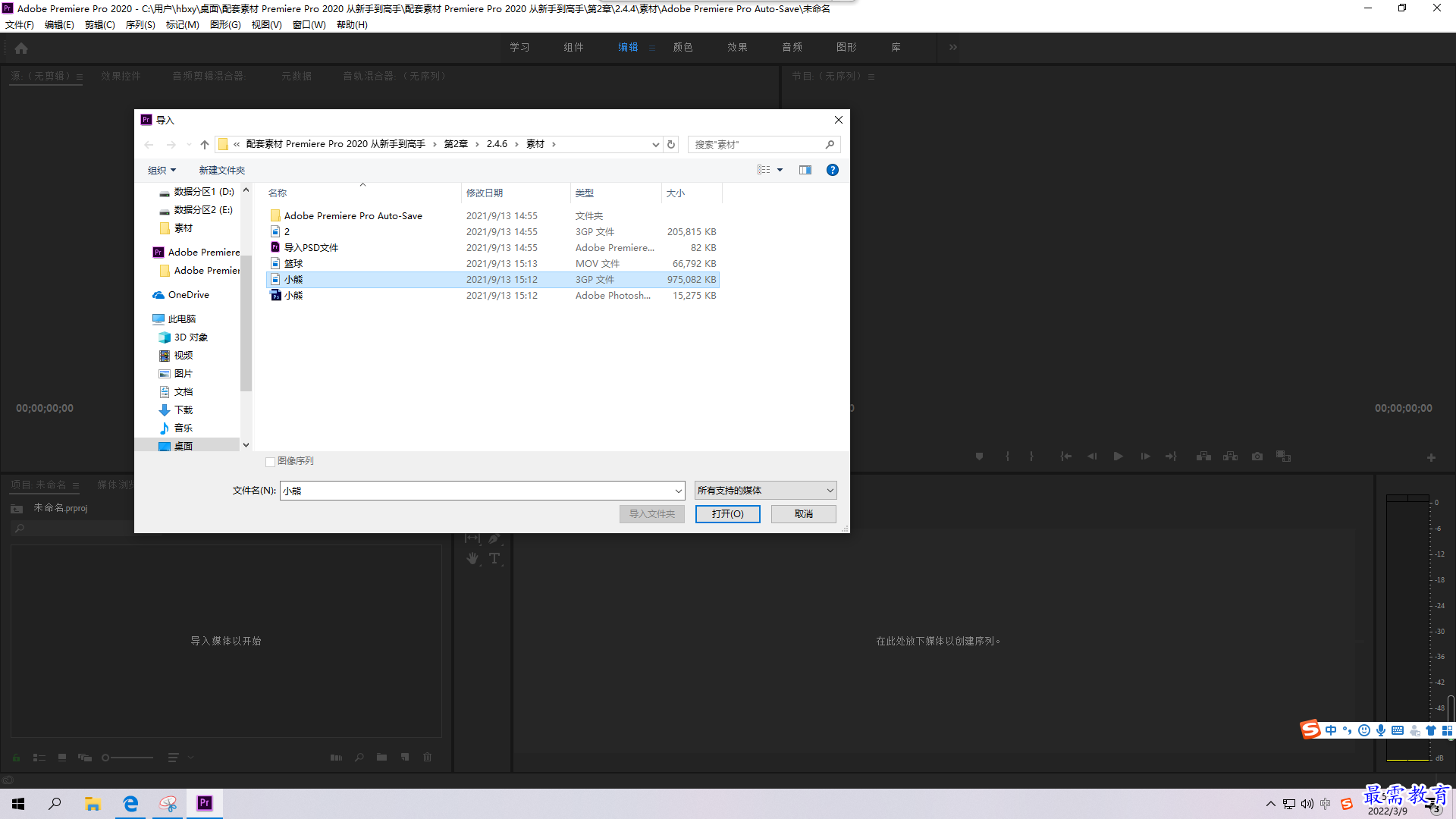Switch Project panel to icon view
1456x819 pixels.
(x=62, y=758)
